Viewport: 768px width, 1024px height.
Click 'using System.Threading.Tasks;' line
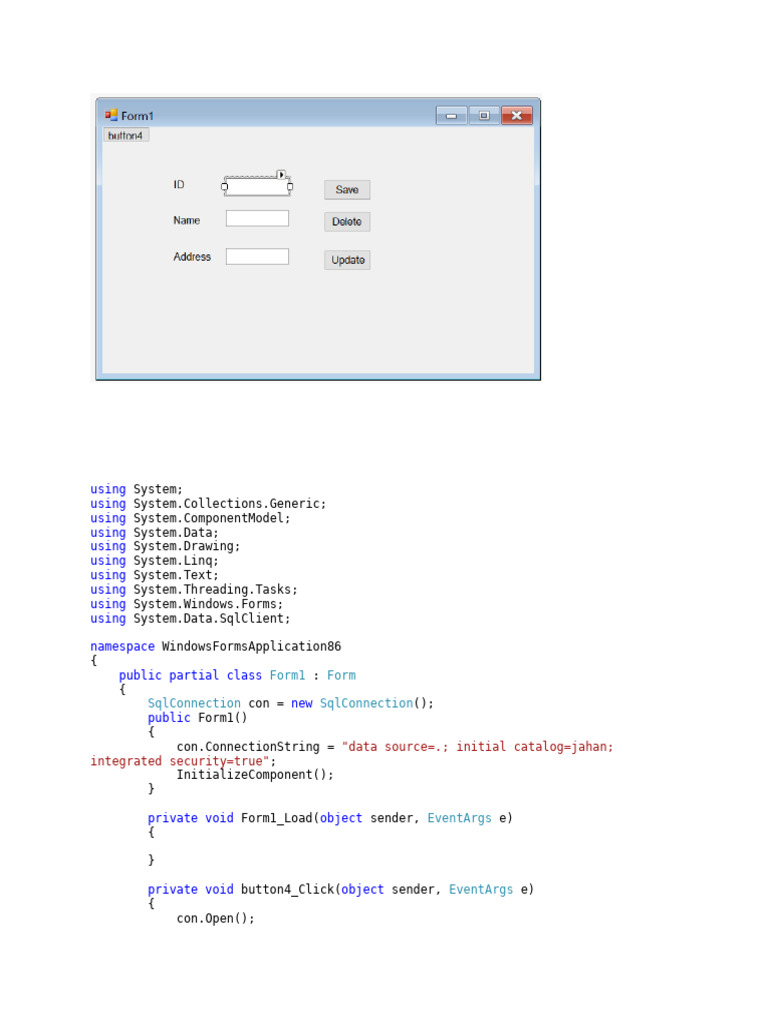(194, 590)
